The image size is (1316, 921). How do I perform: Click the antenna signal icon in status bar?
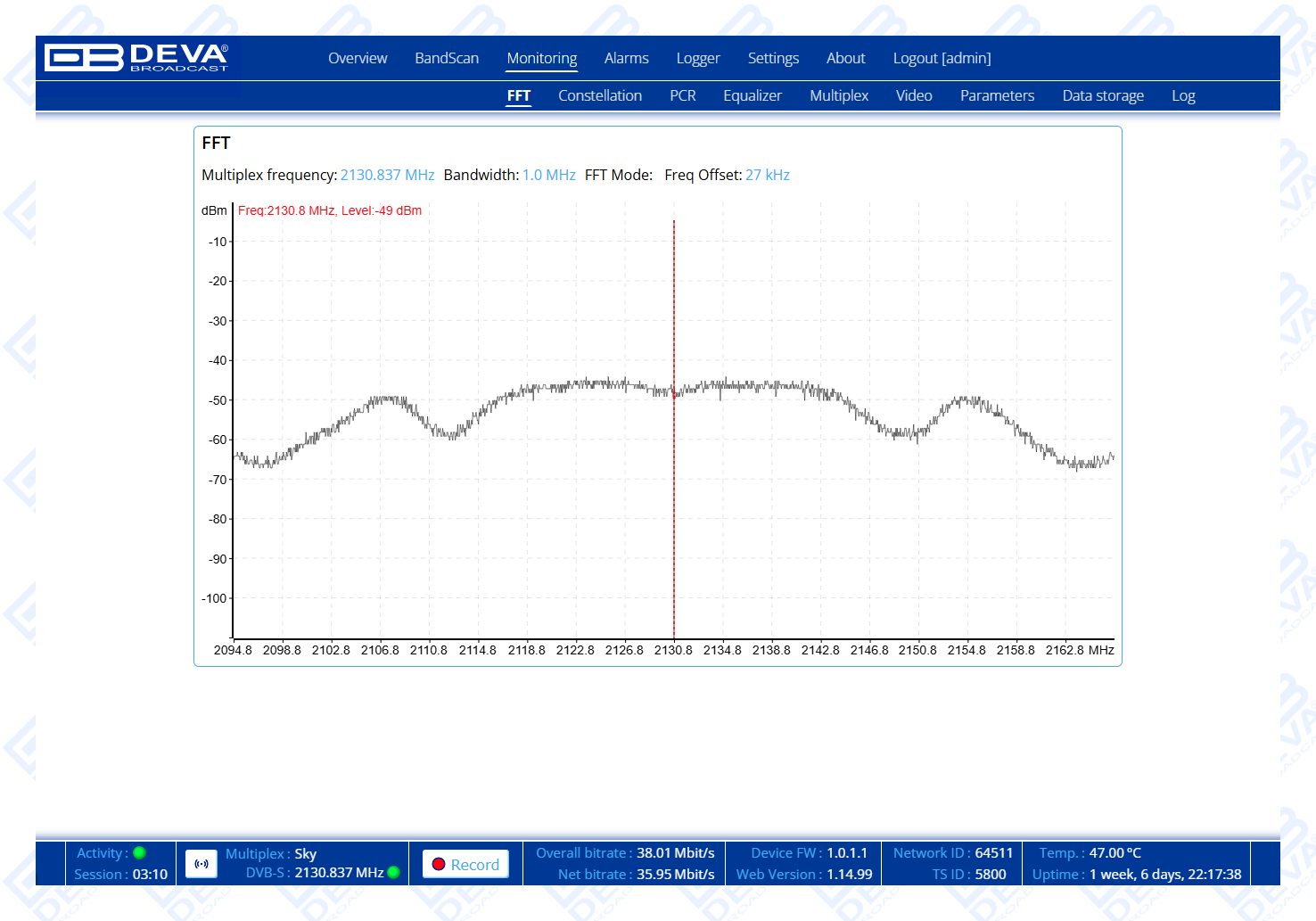tap(202, 864)
